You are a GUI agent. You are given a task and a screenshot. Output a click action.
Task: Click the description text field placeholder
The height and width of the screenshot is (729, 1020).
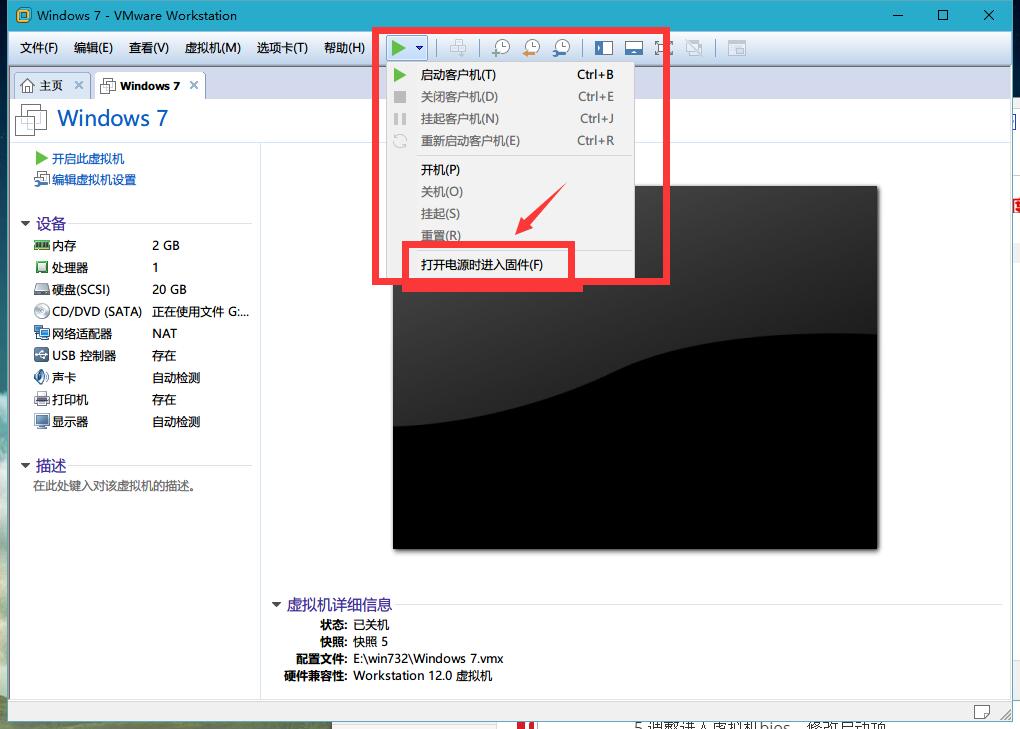click(114, 487)
